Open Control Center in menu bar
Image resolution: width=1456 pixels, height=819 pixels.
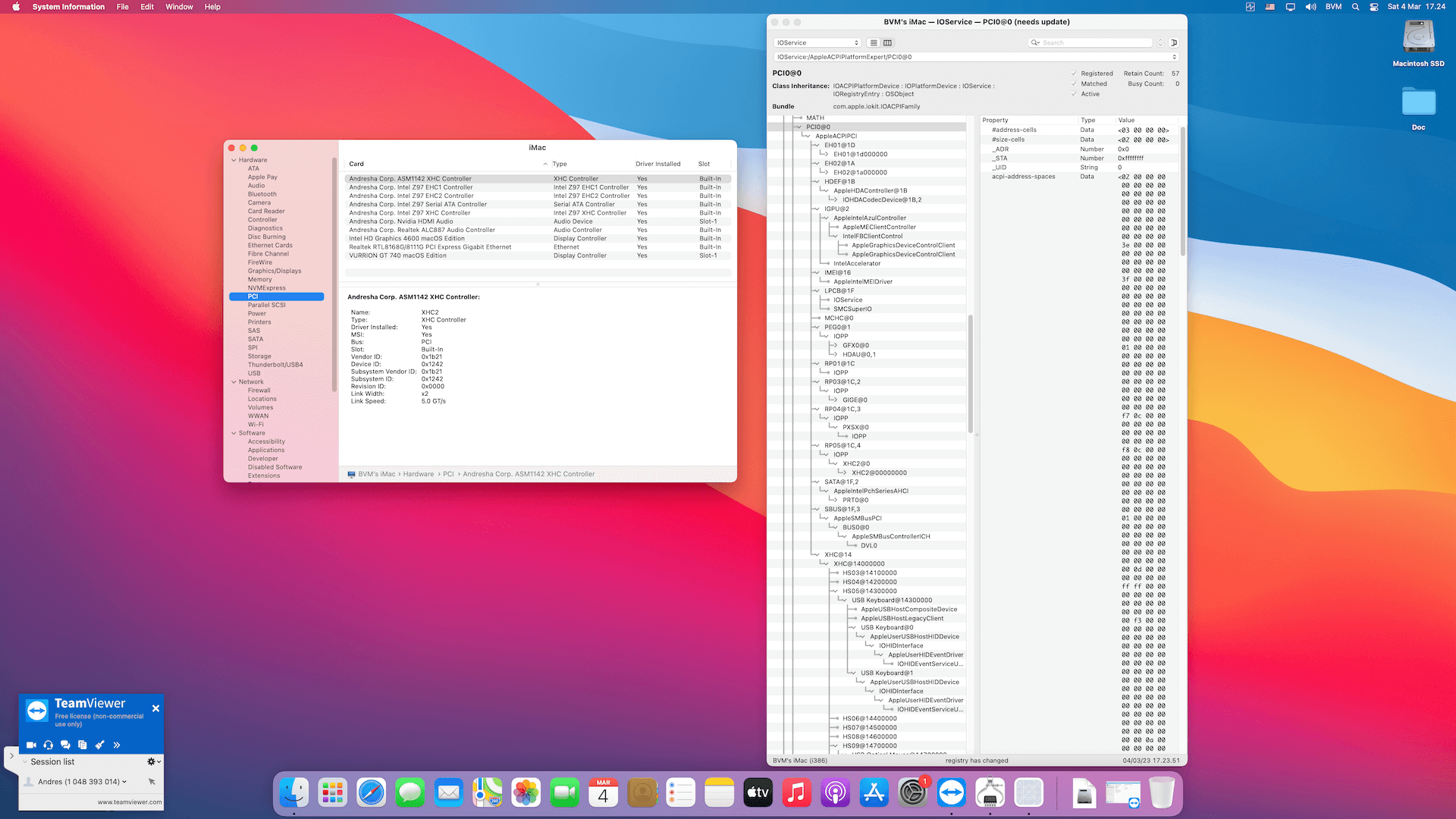pos(1374,7)
